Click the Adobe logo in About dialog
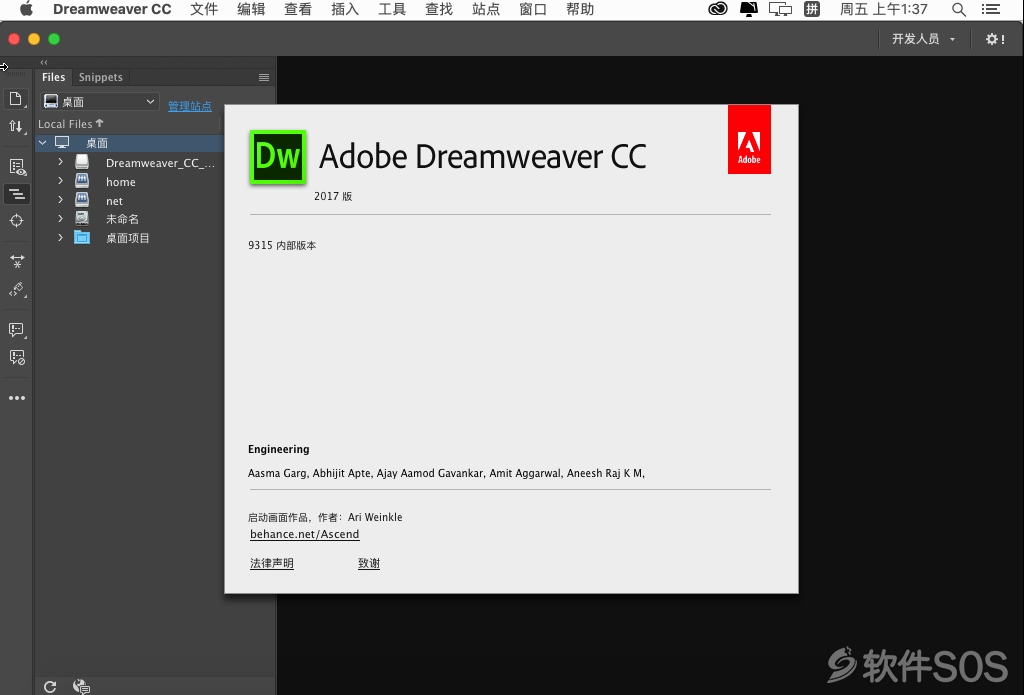The width and height of the screenshot is (1024, 695). coord(749,139)
